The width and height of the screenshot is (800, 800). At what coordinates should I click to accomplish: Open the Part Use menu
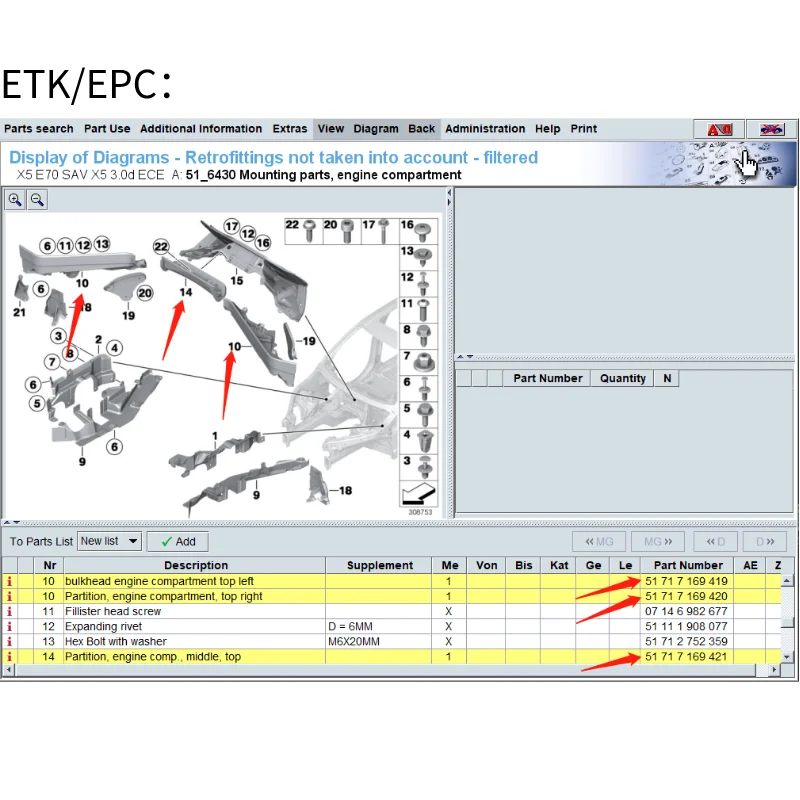click(107, 129)
